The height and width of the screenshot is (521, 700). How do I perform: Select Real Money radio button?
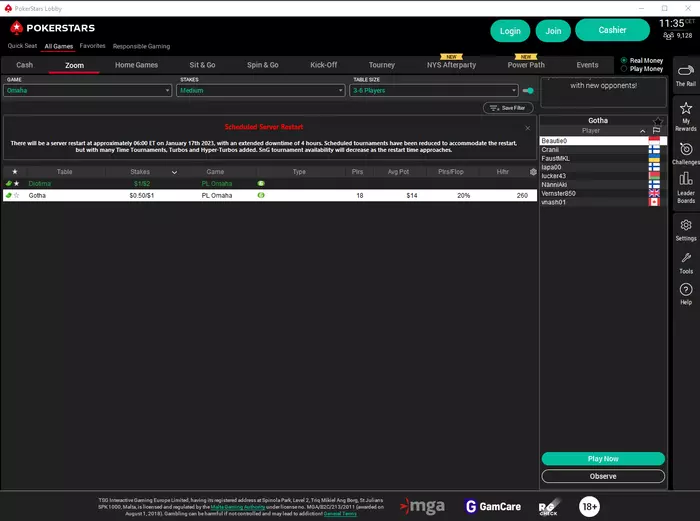(x=624, y=60)
